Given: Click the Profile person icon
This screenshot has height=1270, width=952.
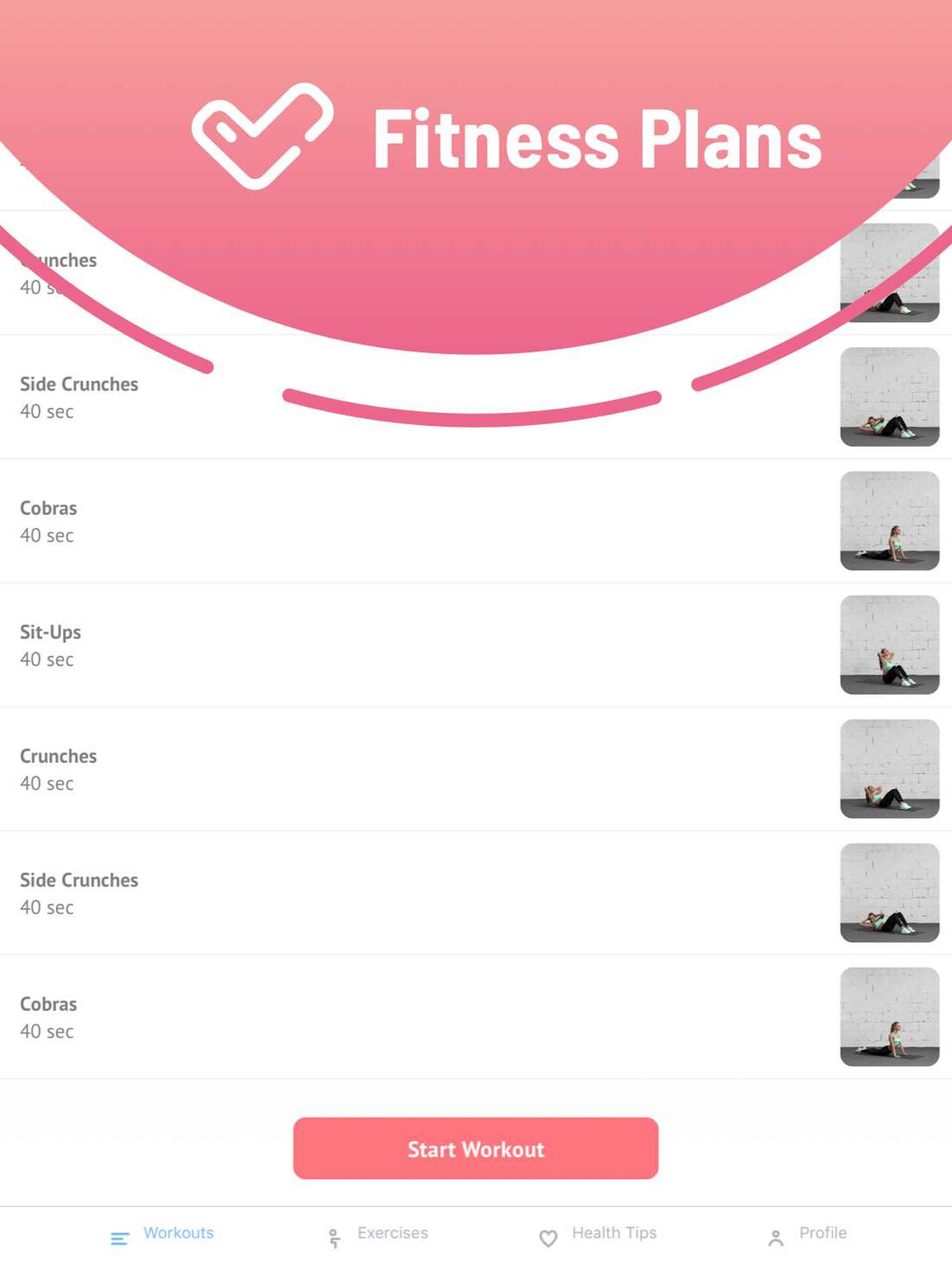Looking at the screenshot, I should (776, 1238).
